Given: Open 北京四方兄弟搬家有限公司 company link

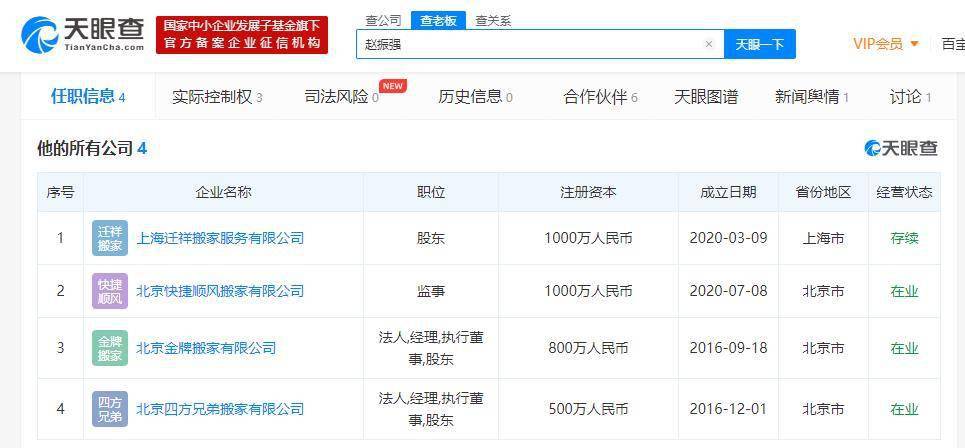Looking at the screenshot, I should [220, 409].
